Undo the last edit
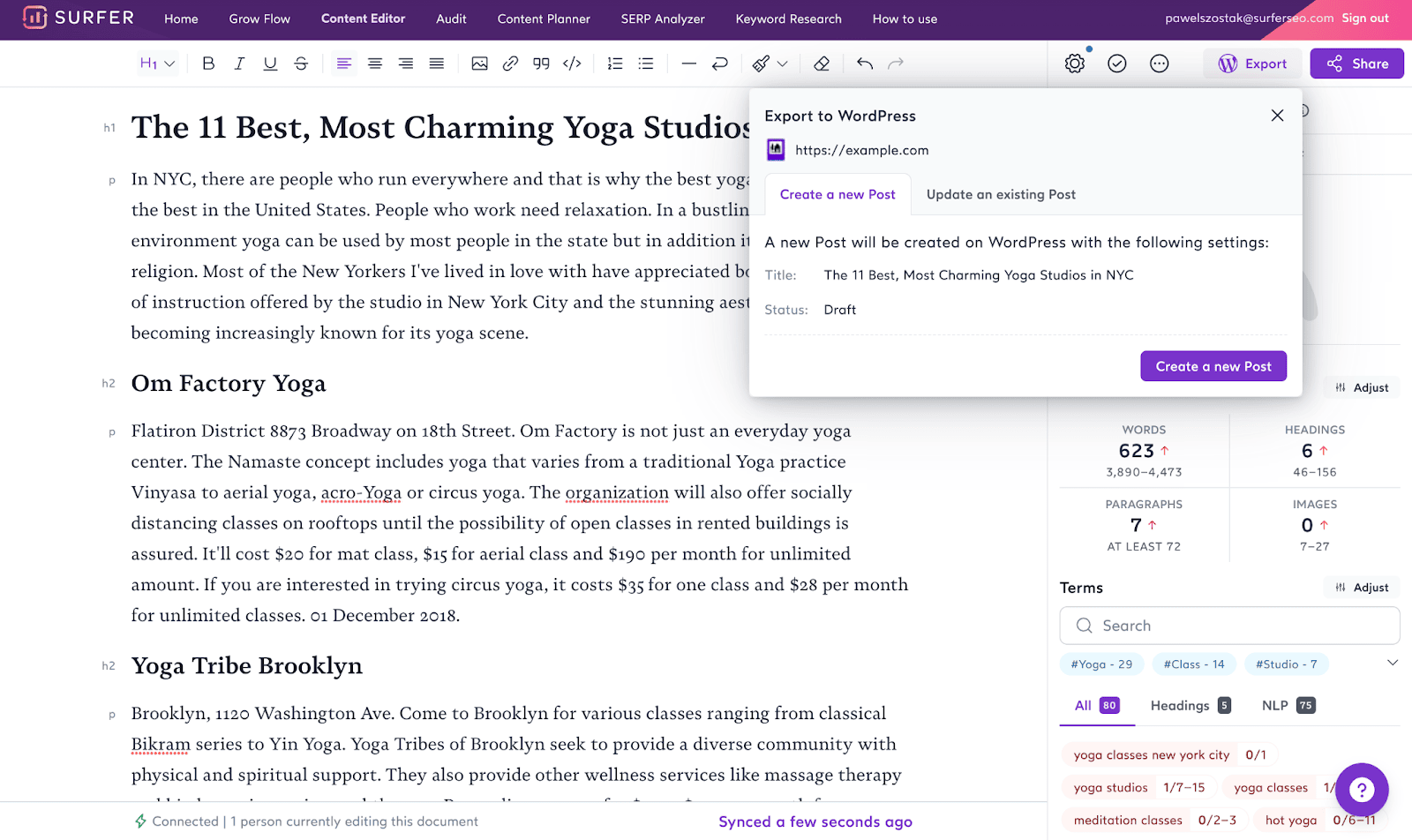 [865, 64]
